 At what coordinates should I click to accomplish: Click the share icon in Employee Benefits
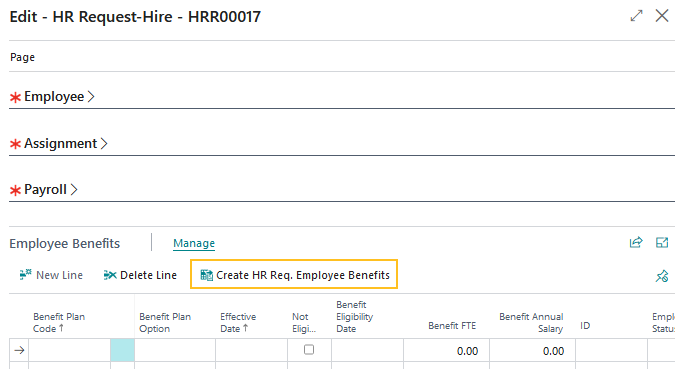(636, 243)
